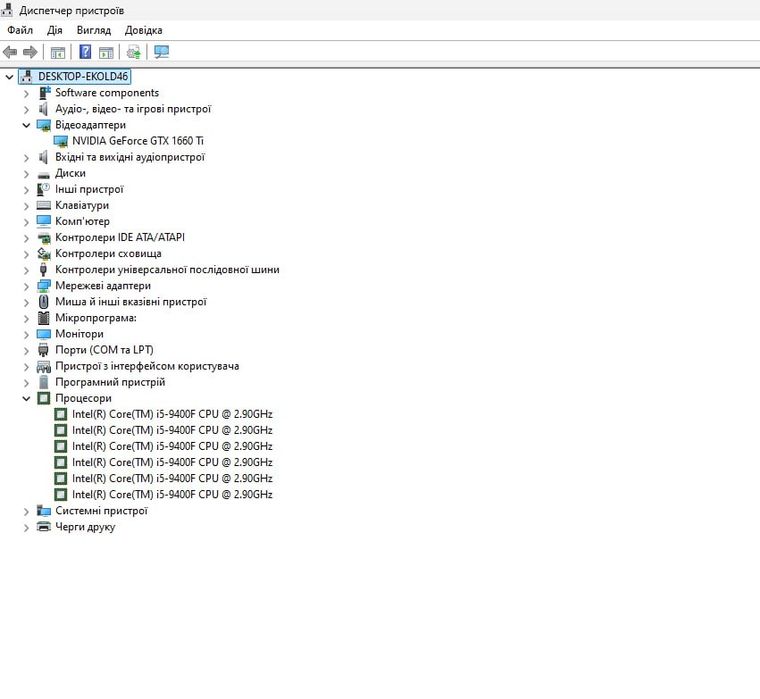Image resolution: width=760 pixels, height=699 pixels.
Task: Select the Програмний пристрій label
Action: point(110,382)
